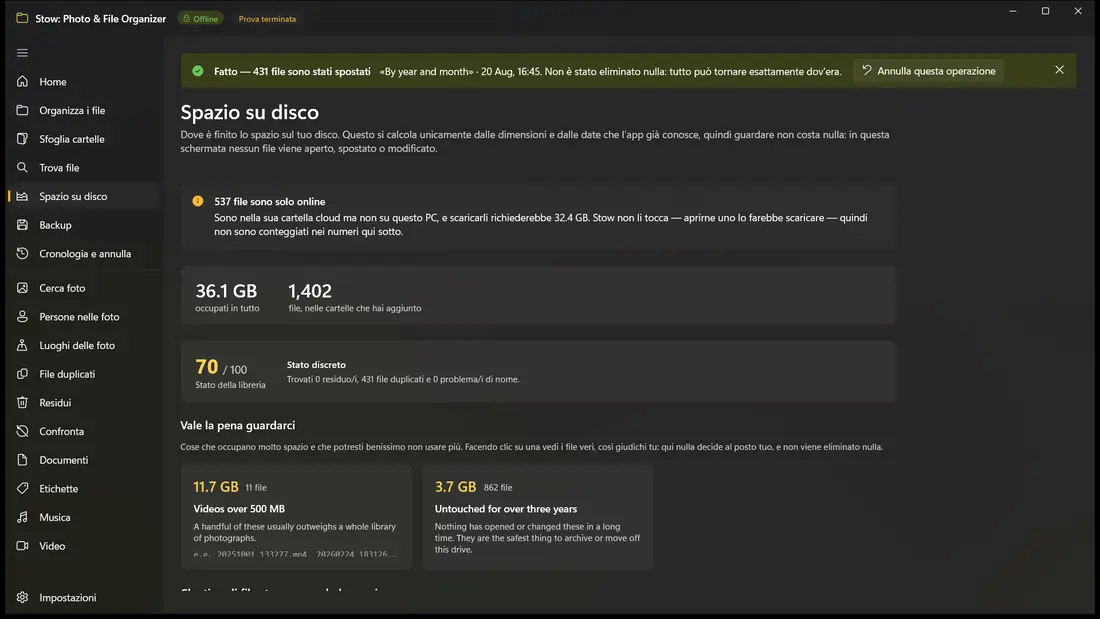1100x619 pixels.
Task: Click the Spazio su disco page title
Action: coord(250,112)
